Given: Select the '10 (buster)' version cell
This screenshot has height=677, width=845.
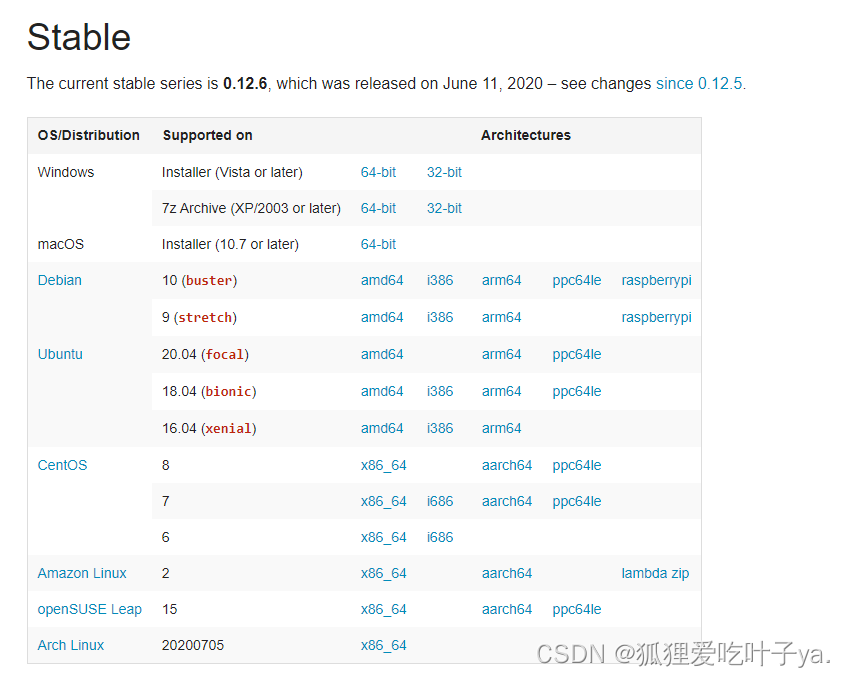Looking at the screenshot, I should tap(199, 281).
